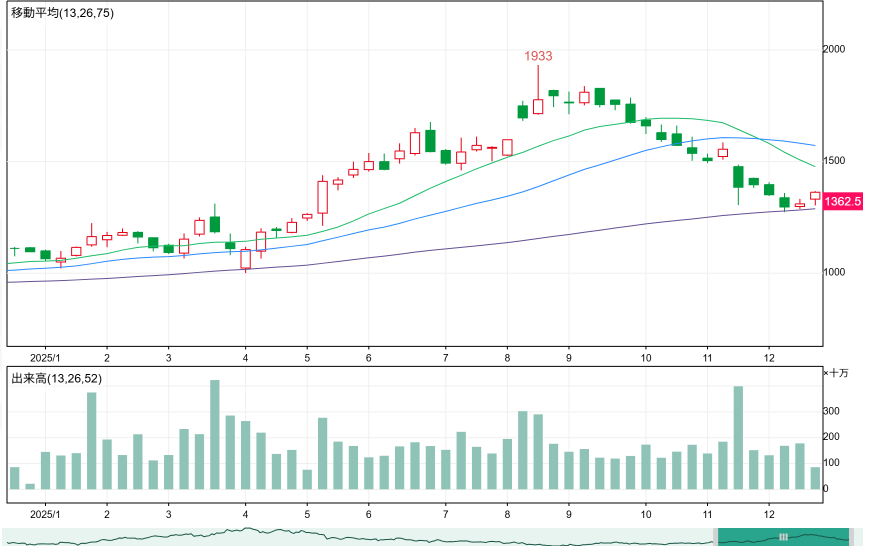Click the 300 label on the volume axis

point(832,411)
